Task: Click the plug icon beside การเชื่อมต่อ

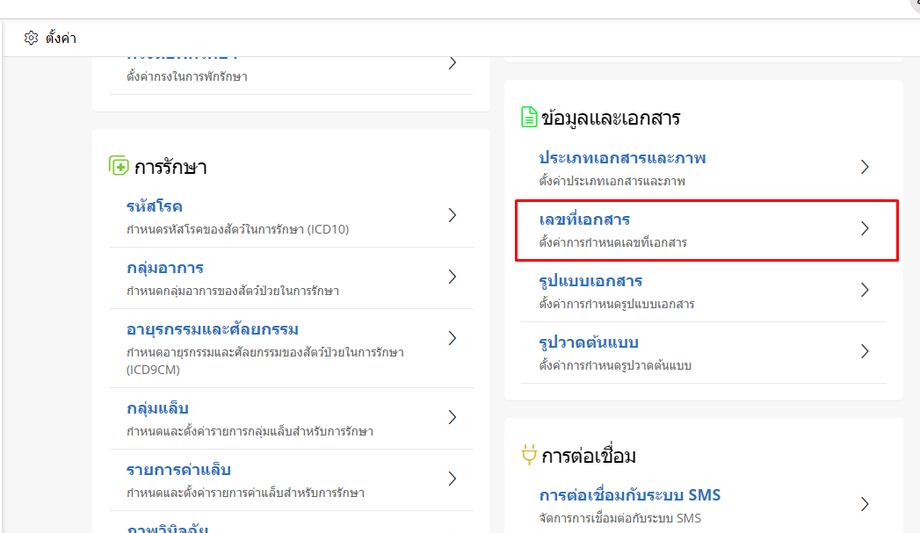Action: coord(529,456)
